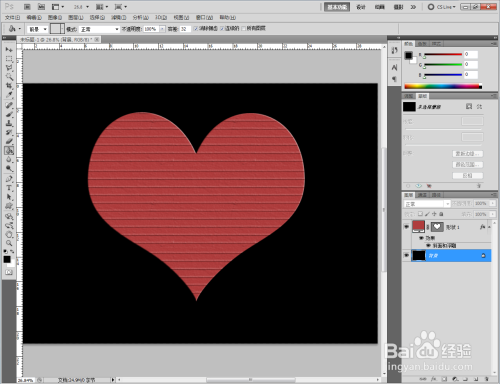Open the layer blend mode dropdown 正常
Viewport: 500px width, 384px height.
tap(427, 204)
